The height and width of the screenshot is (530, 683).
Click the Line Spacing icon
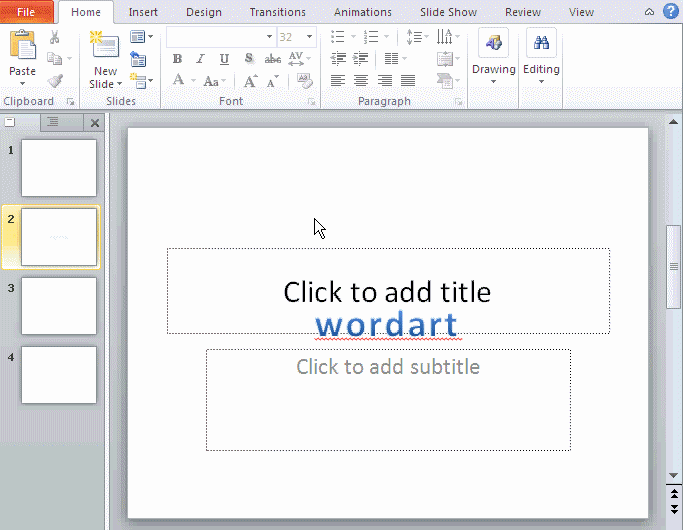tap(414, 37)
